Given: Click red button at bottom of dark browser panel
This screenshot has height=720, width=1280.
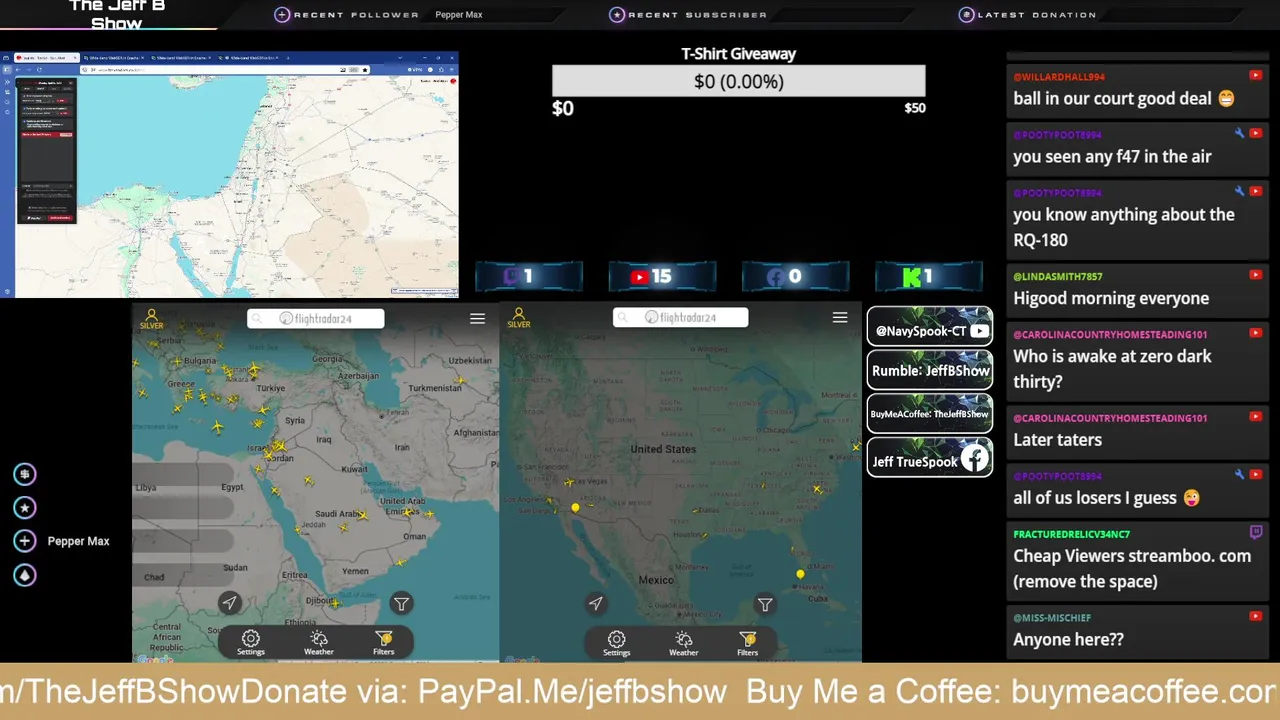Looking at the screenshot, I should point(60,218).
